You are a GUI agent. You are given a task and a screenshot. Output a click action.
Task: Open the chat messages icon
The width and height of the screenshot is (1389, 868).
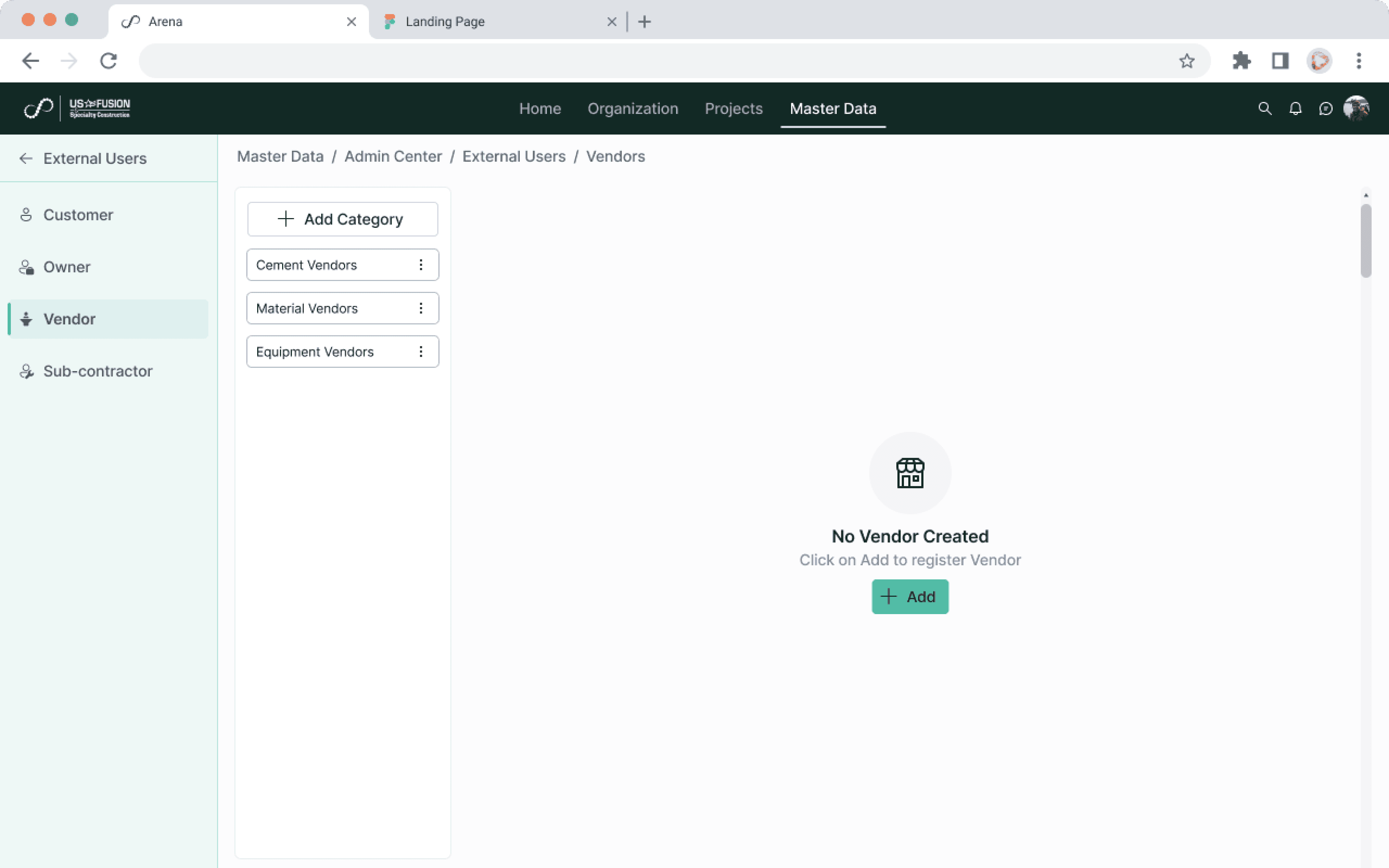[x=1325, y=109]
